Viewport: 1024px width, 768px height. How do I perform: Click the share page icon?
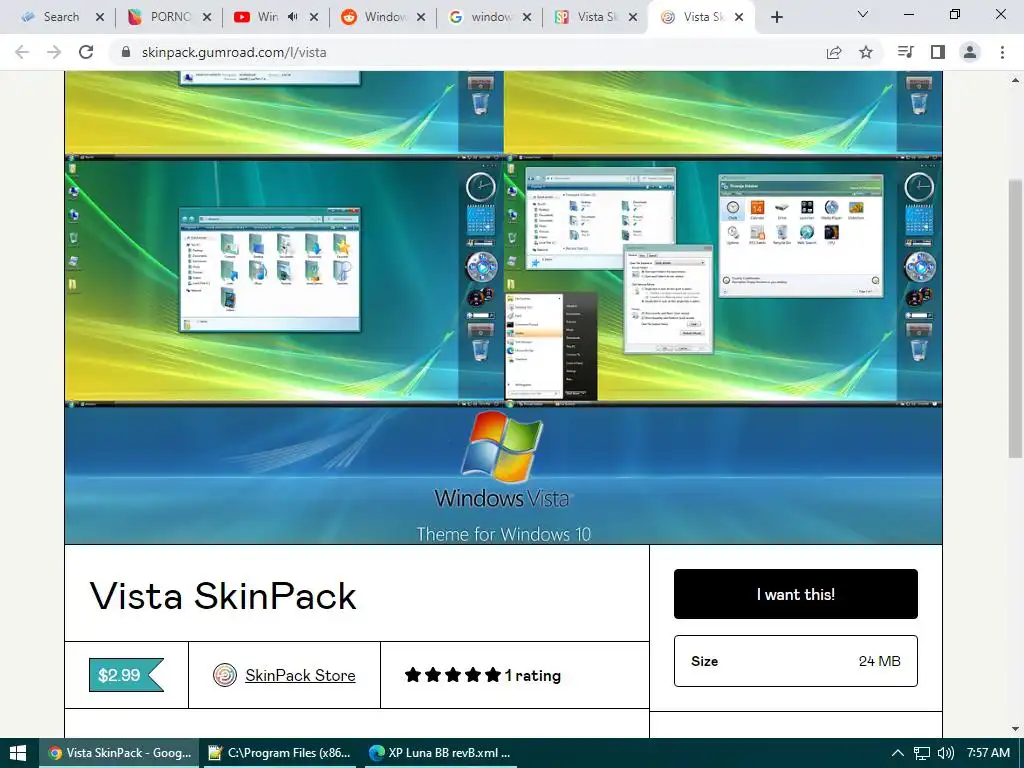click(x=834, y=52)
